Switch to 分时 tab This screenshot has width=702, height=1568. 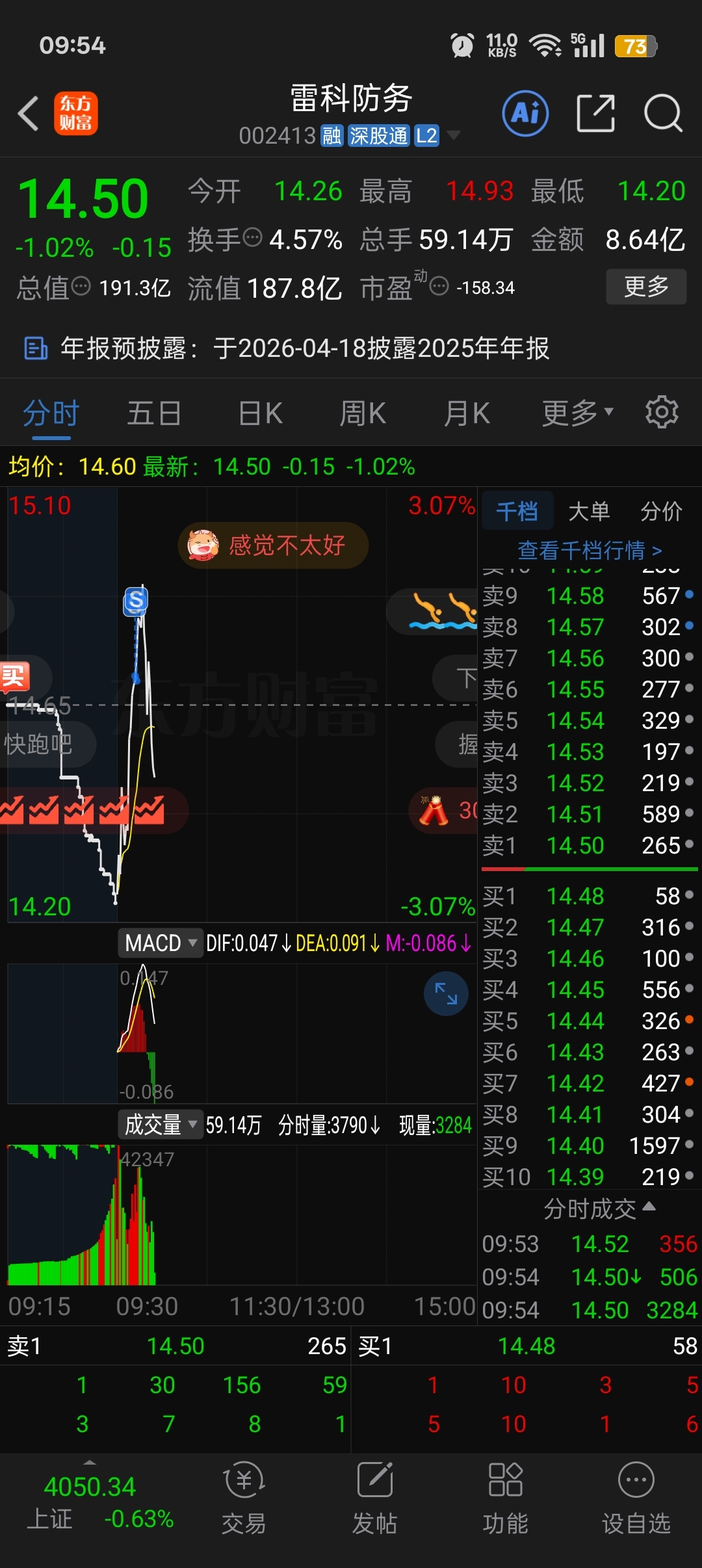(51, 413)
